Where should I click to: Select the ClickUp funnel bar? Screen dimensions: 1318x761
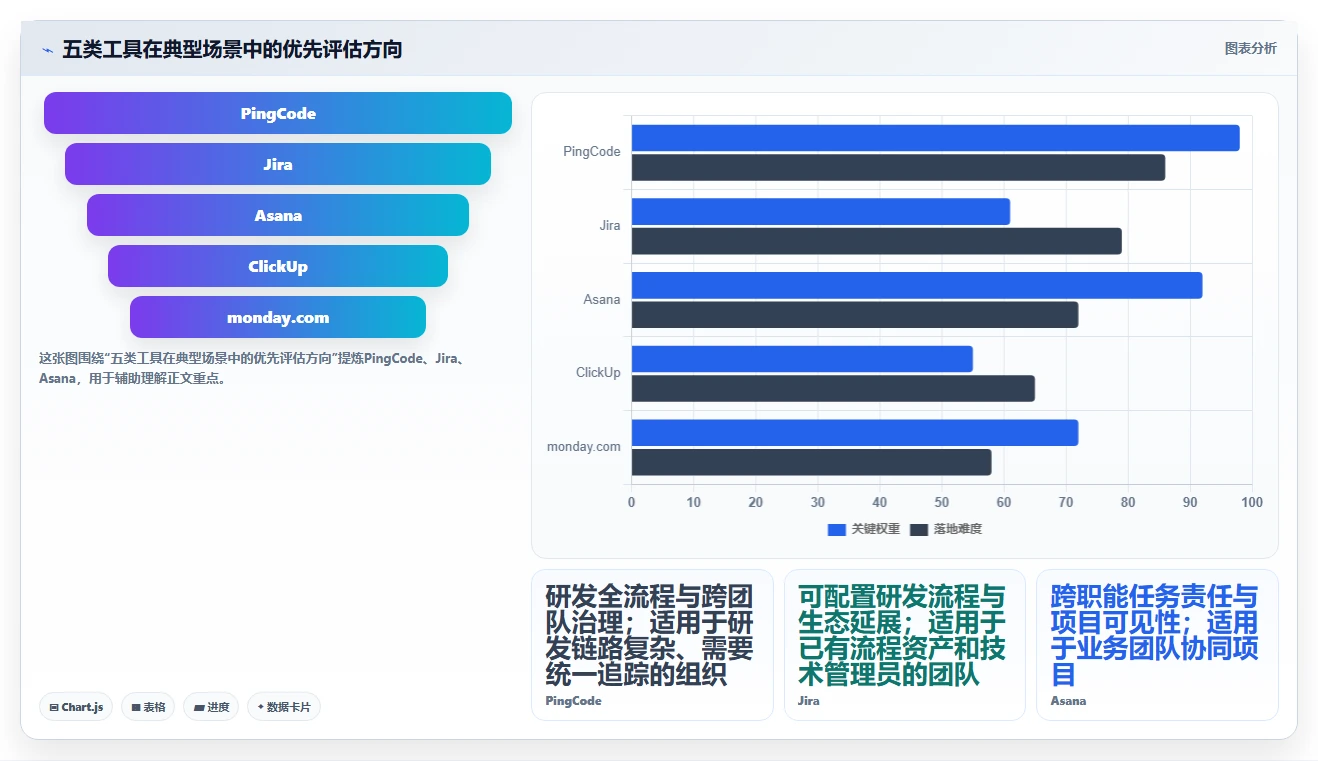pos(278,266)
